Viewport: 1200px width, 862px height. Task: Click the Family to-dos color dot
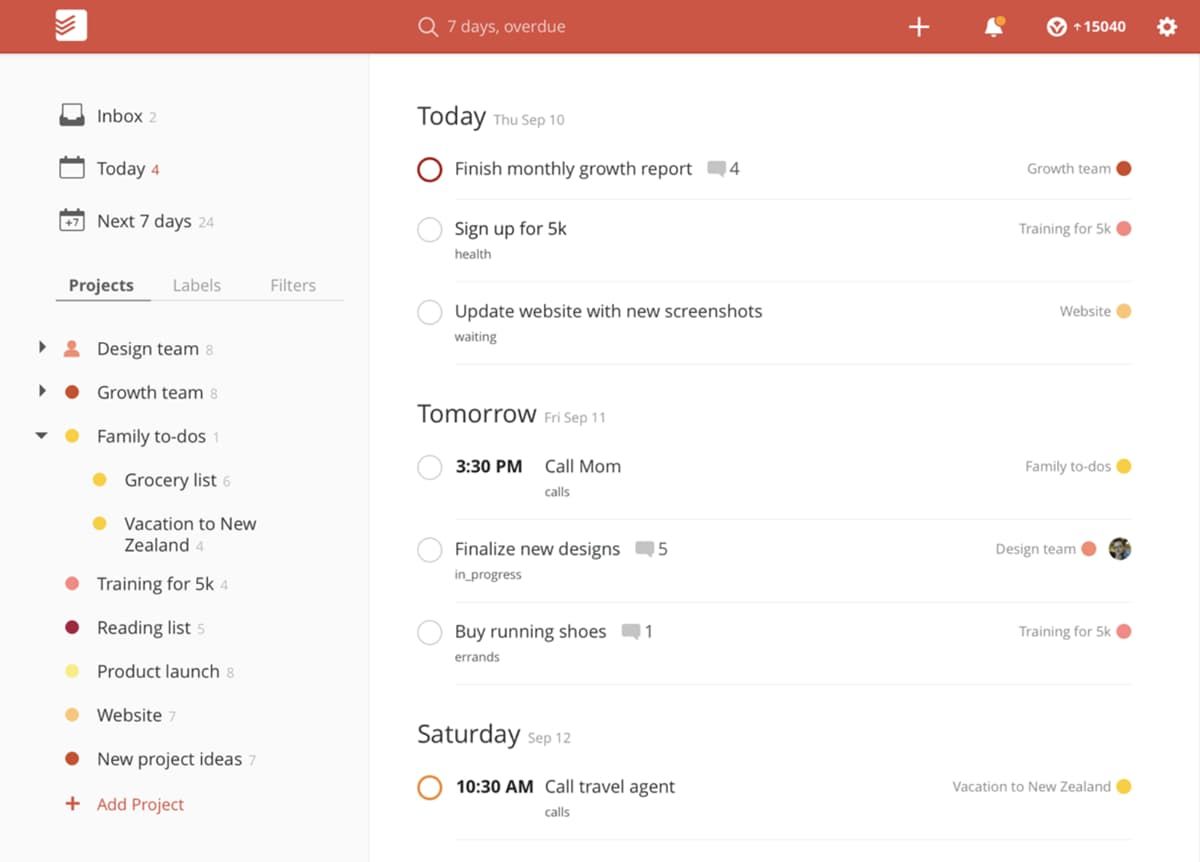click(x=71, y=436)
